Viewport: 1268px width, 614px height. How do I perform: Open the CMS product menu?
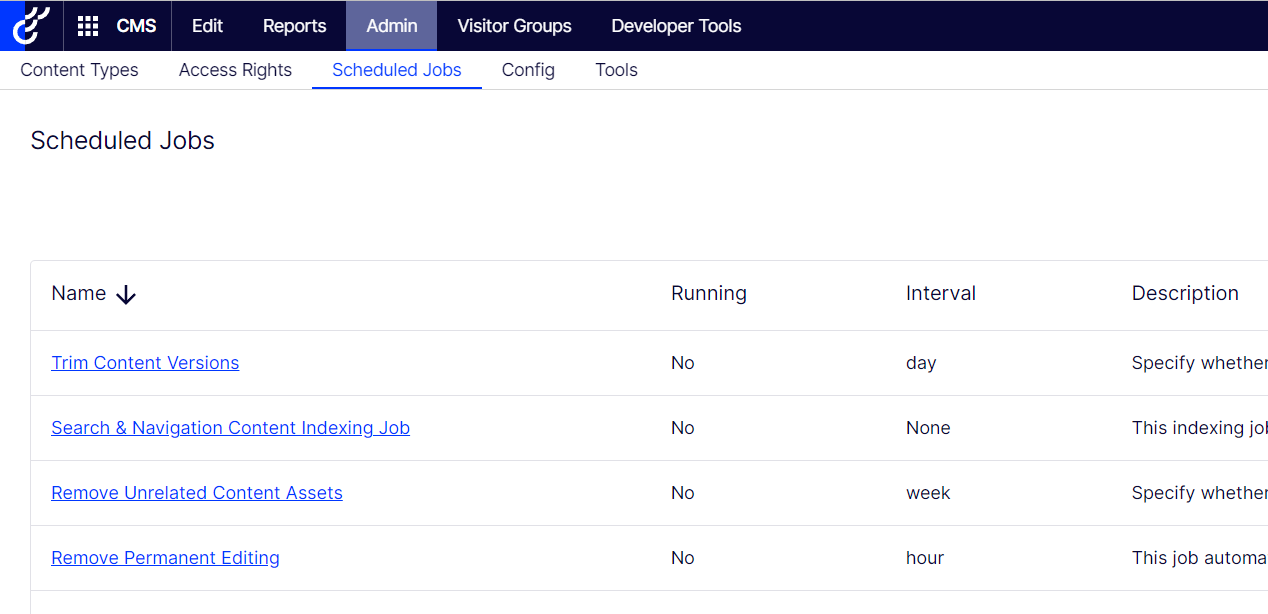click(136, 26)
